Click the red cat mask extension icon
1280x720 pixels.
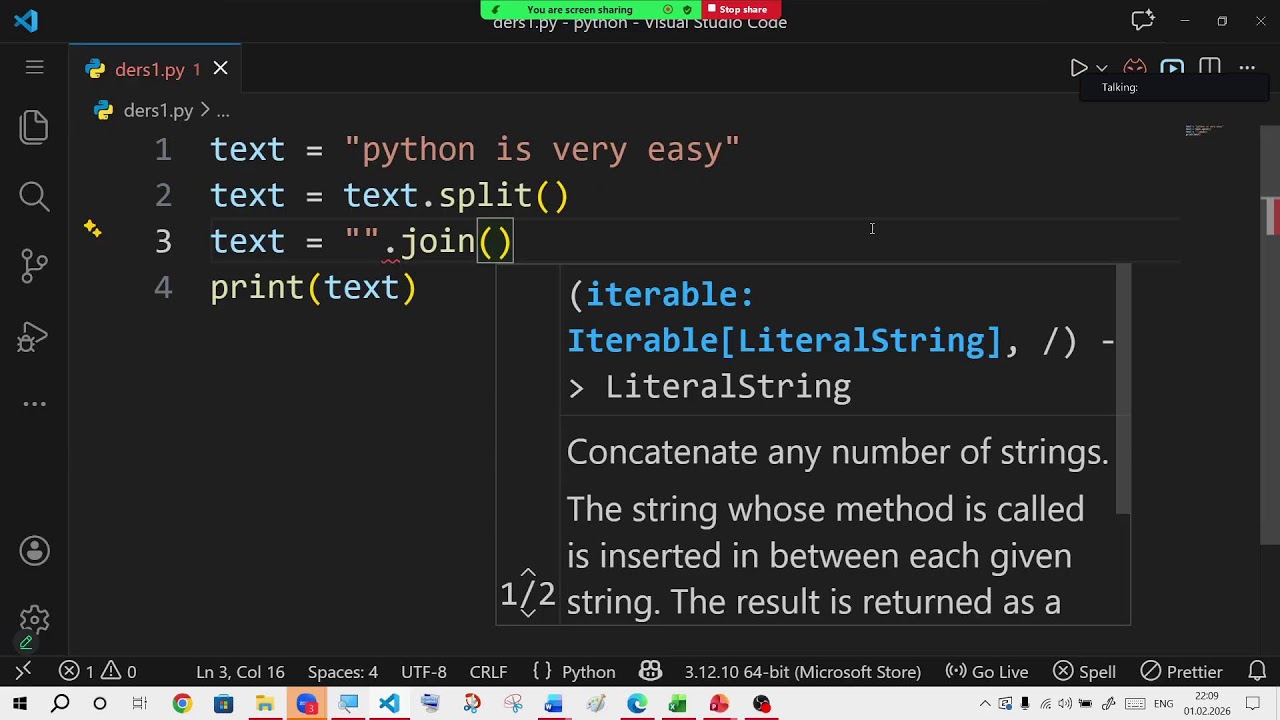[x=1135, y=68]
